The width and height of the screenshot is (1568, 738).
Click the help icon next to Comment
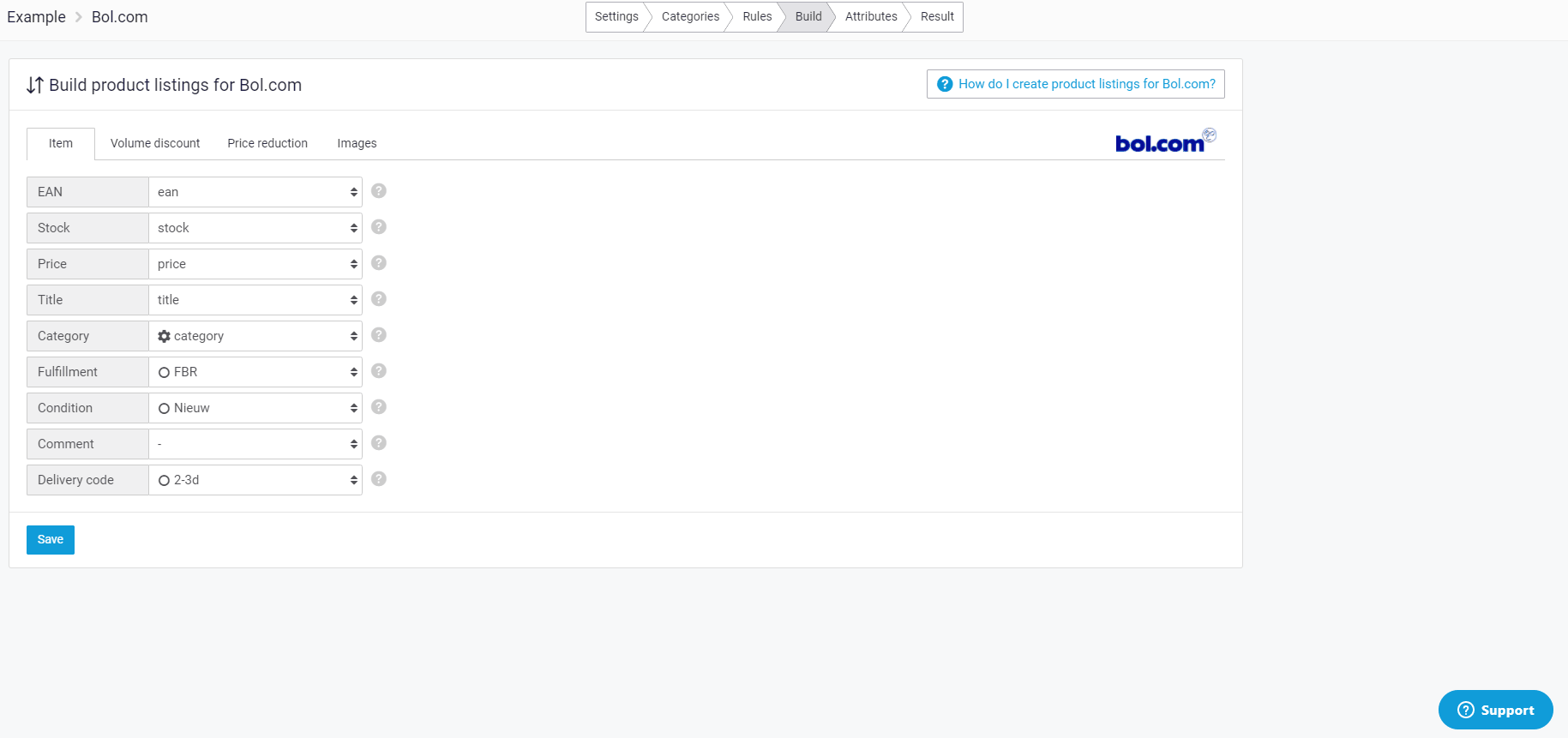(379, 443)
